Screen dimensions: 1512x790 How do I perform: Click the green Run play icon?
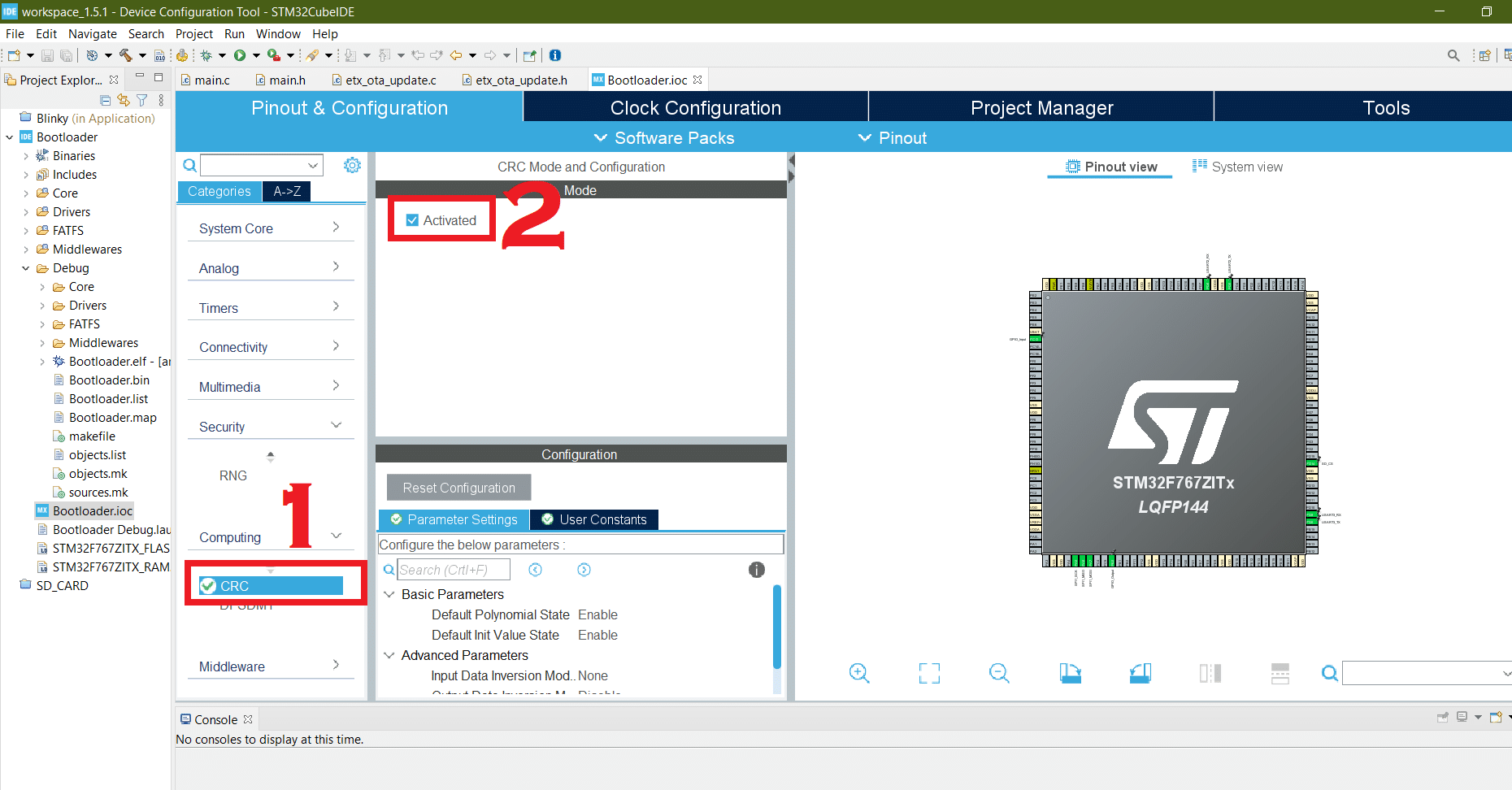[x=240, y=55]
